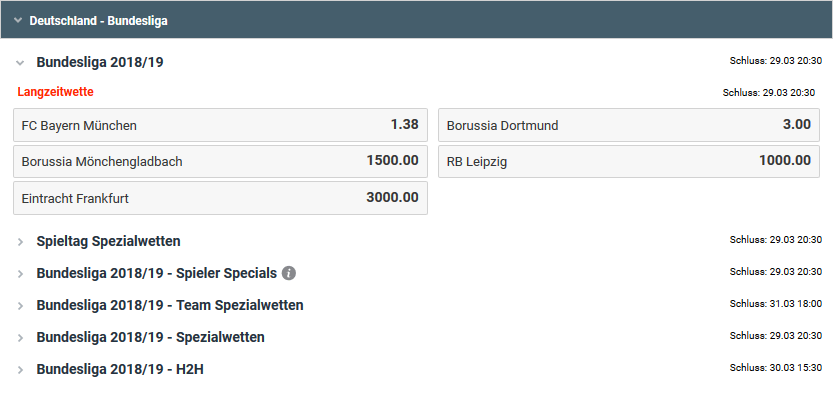
Task: Choose RB Leipzig odds 1000.00
Action: click(629, 161)
